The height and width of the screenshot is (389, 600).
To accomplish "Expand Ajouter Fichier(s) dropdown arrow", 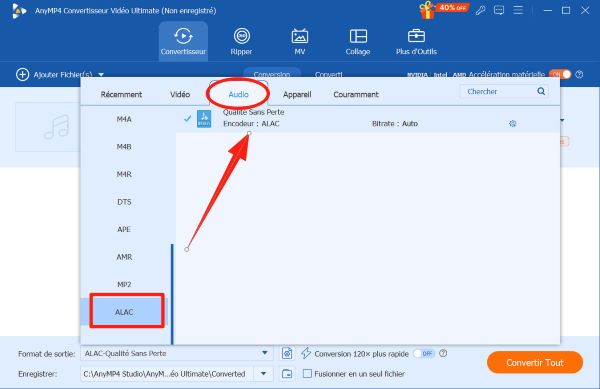I will 101,75.
